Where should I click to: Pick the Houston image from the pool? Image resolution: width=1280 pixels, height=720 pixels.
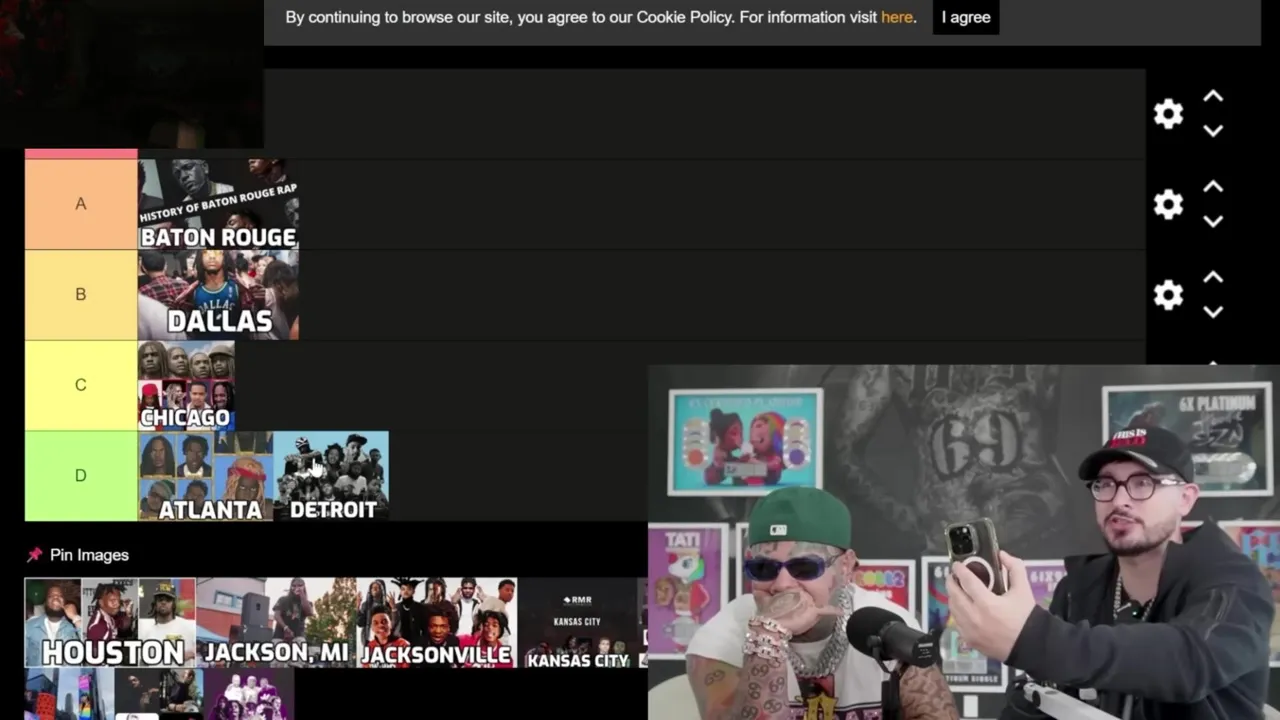point(110,623)
